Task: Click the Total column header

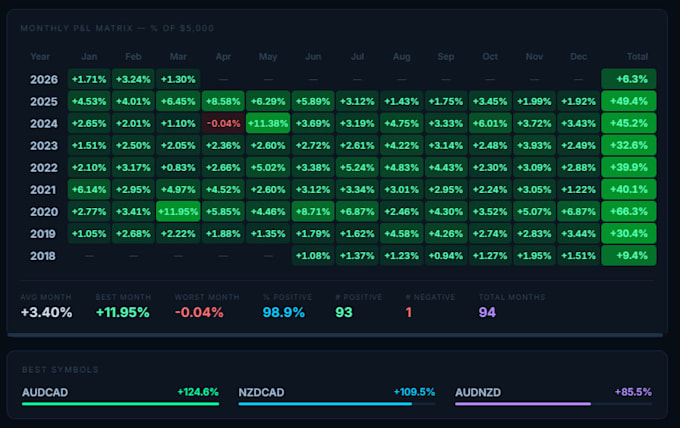Action: click(637, 57)
